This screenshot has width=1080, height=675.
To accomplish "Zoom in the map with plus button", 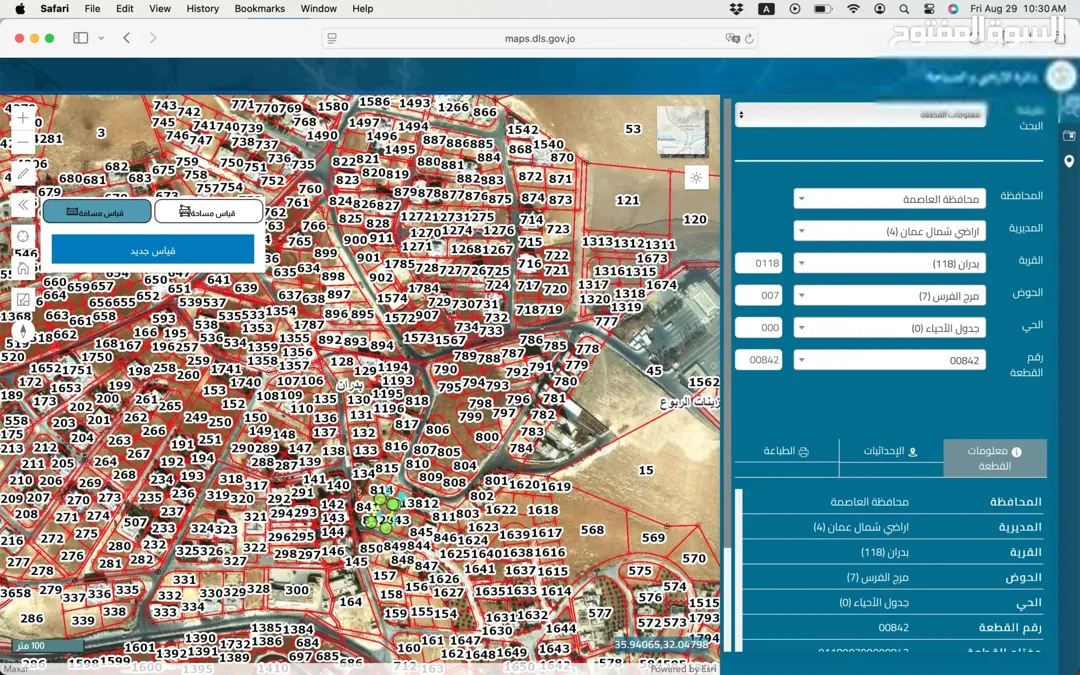I will pos(23,118).
